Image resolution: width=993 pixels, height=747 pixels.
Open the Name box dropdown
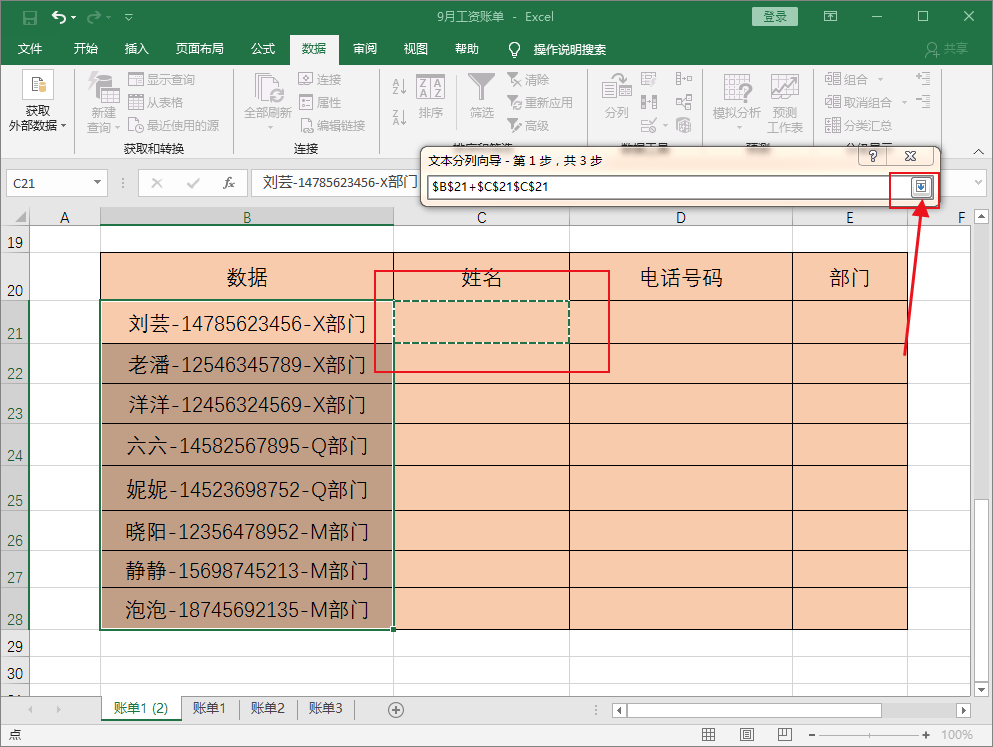(x=97, y=183)
